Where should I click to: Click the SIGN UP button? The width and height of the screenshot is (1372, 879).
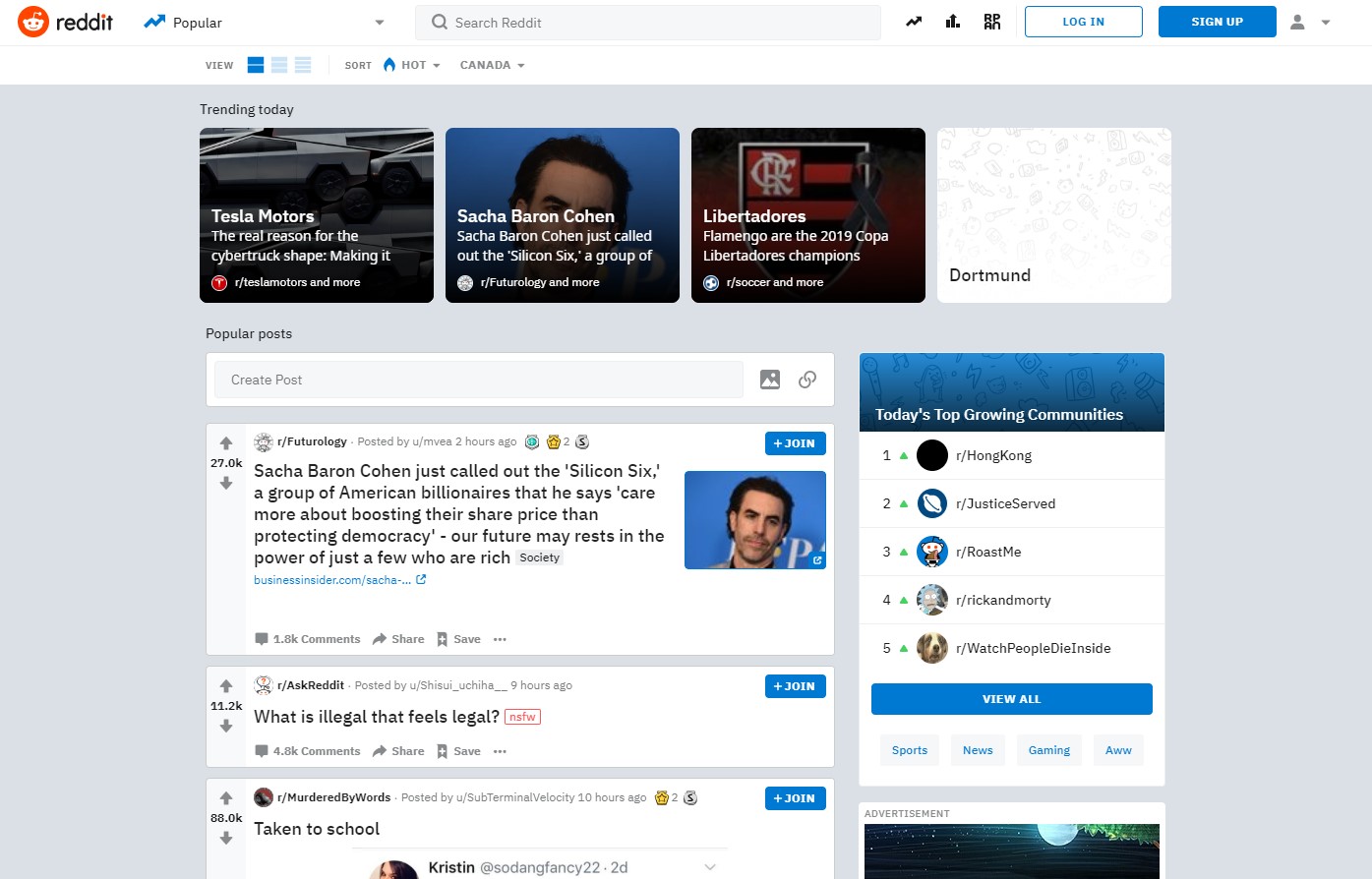(x=1218, y=22)
